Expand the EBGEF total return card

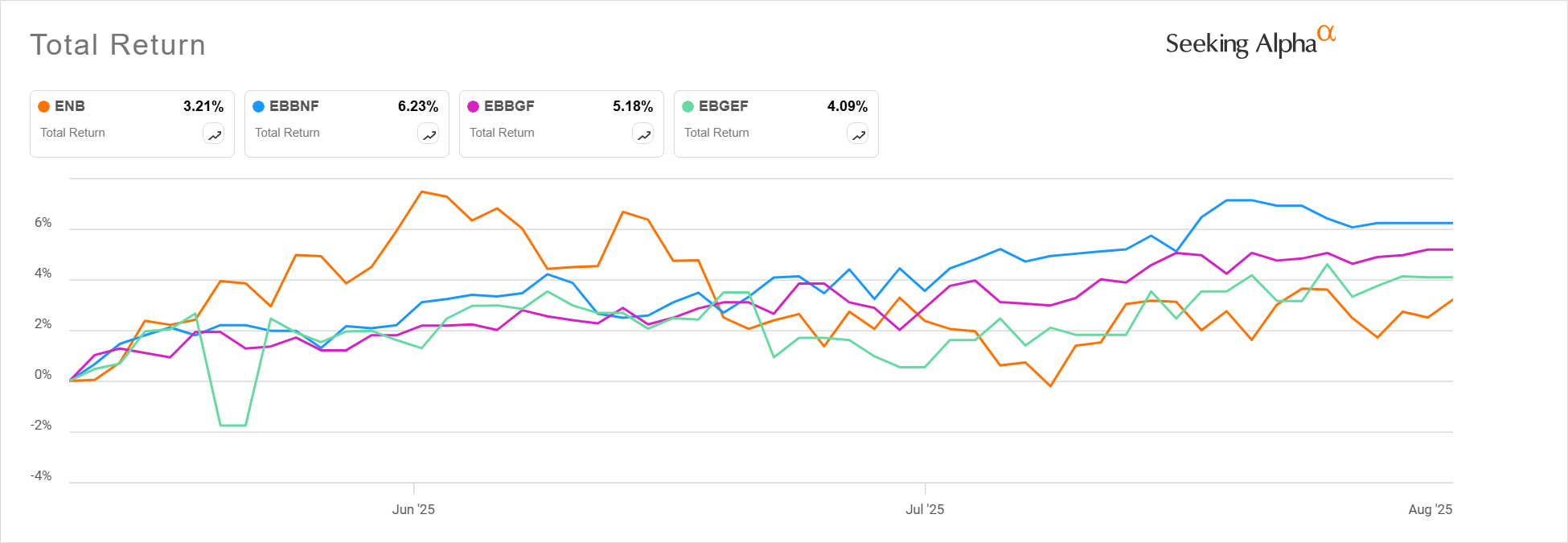[x=775, y=123]
